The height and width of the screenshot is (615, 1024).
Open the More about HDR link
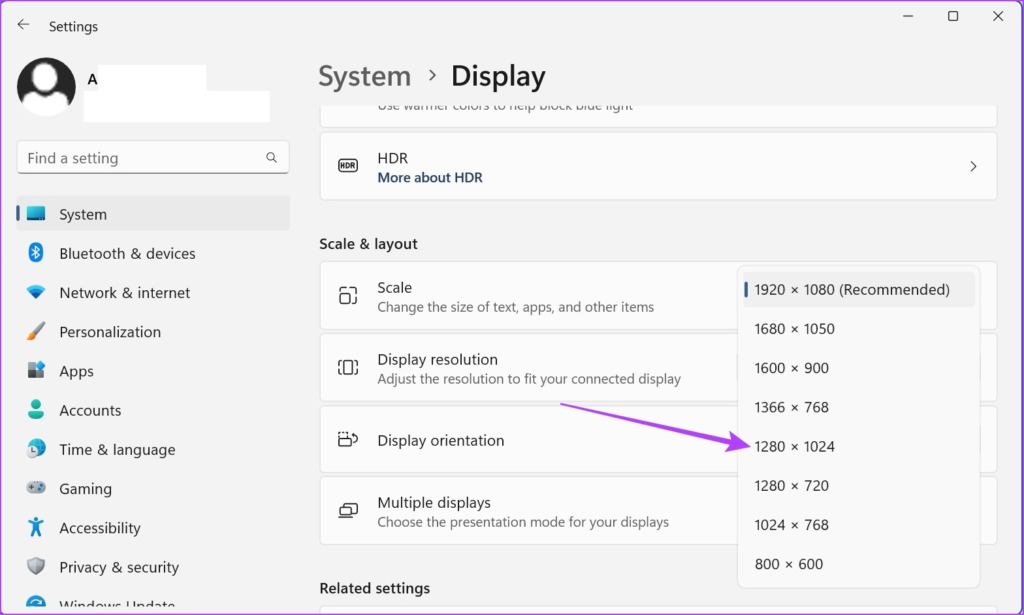click(x=430, y=177)
